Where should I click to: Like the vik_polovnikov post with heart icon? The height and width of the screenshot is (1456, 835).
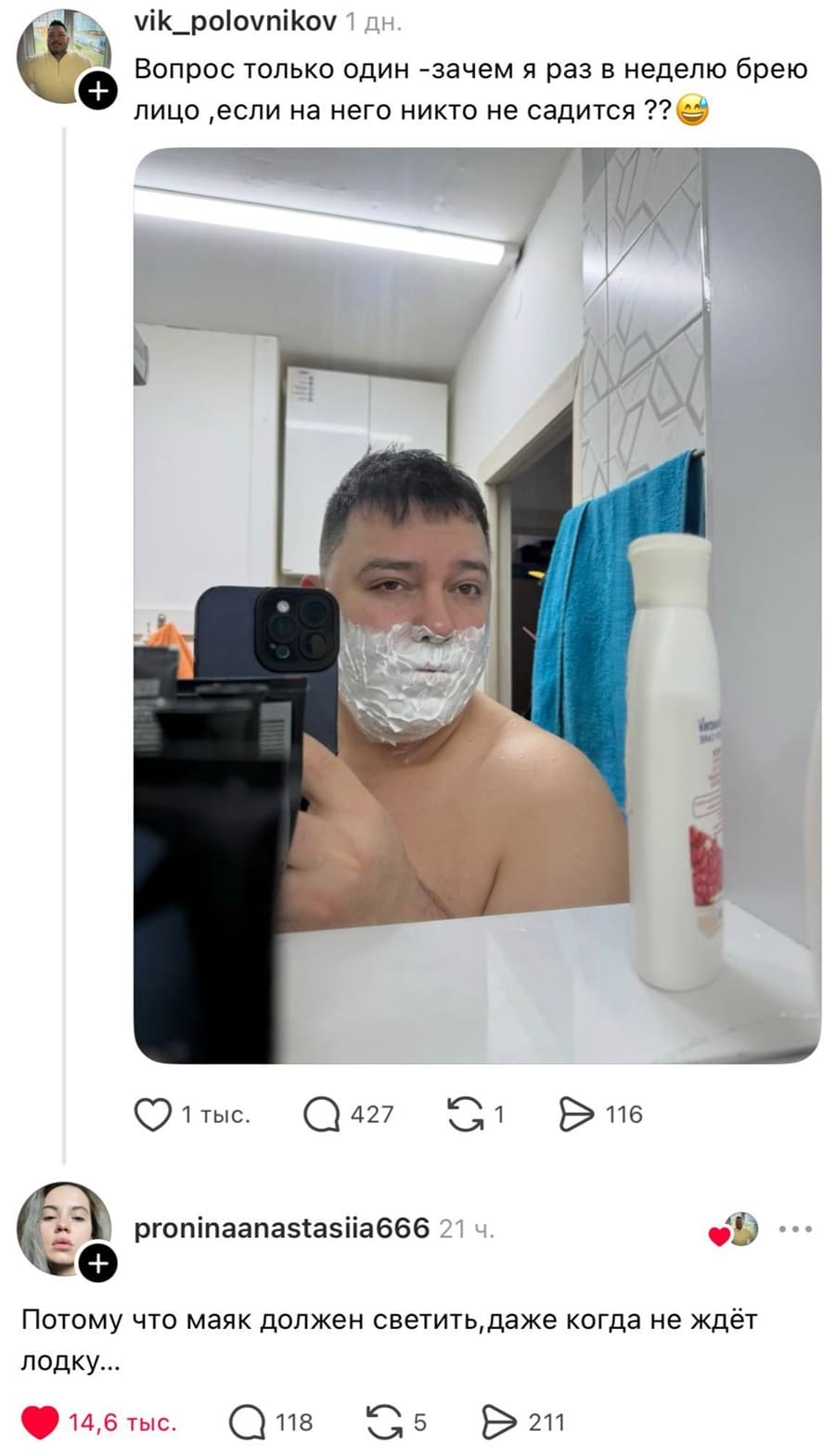point(153,1114)
